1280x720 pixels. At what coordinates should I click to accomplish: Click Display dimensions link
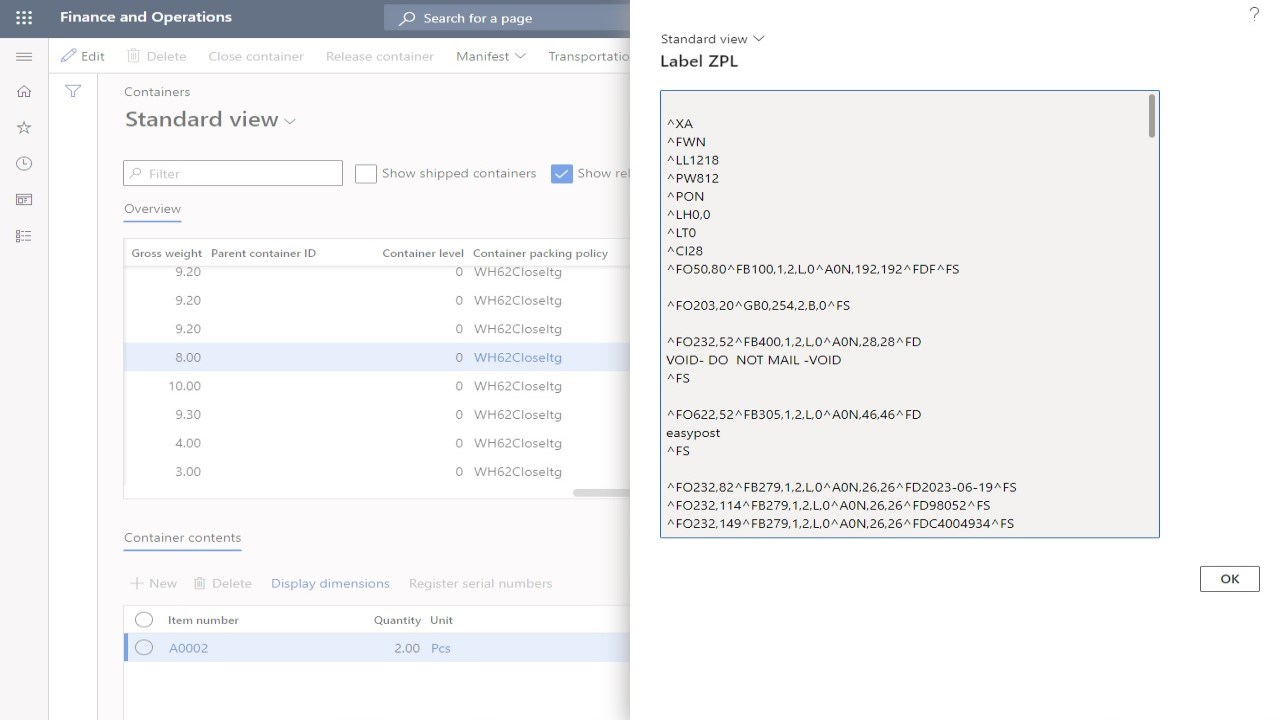[x=330, y=583]
